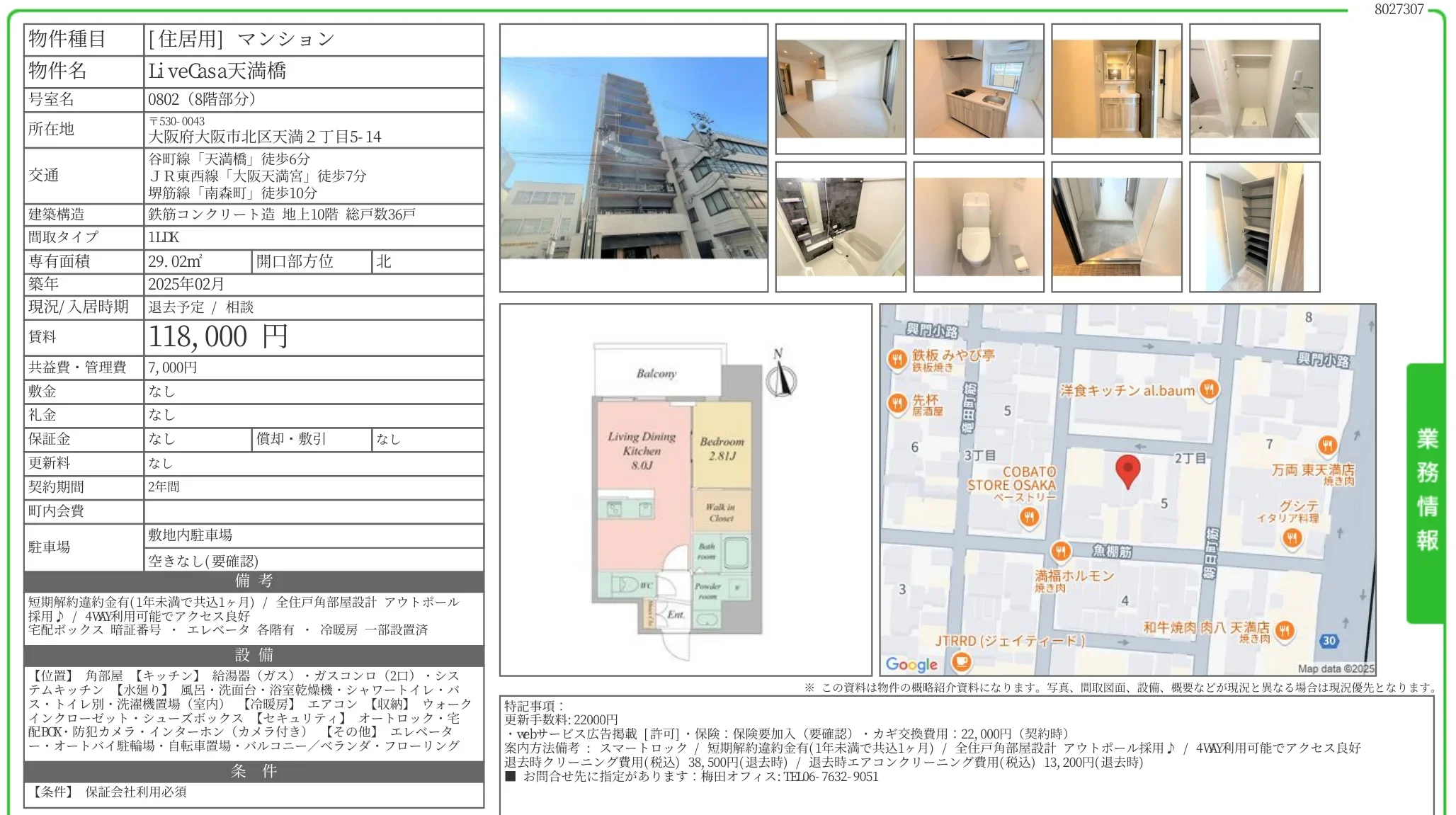View the bathroom photo thumbnail
This screenshot has height=815, width=1456.
point(841,228)
